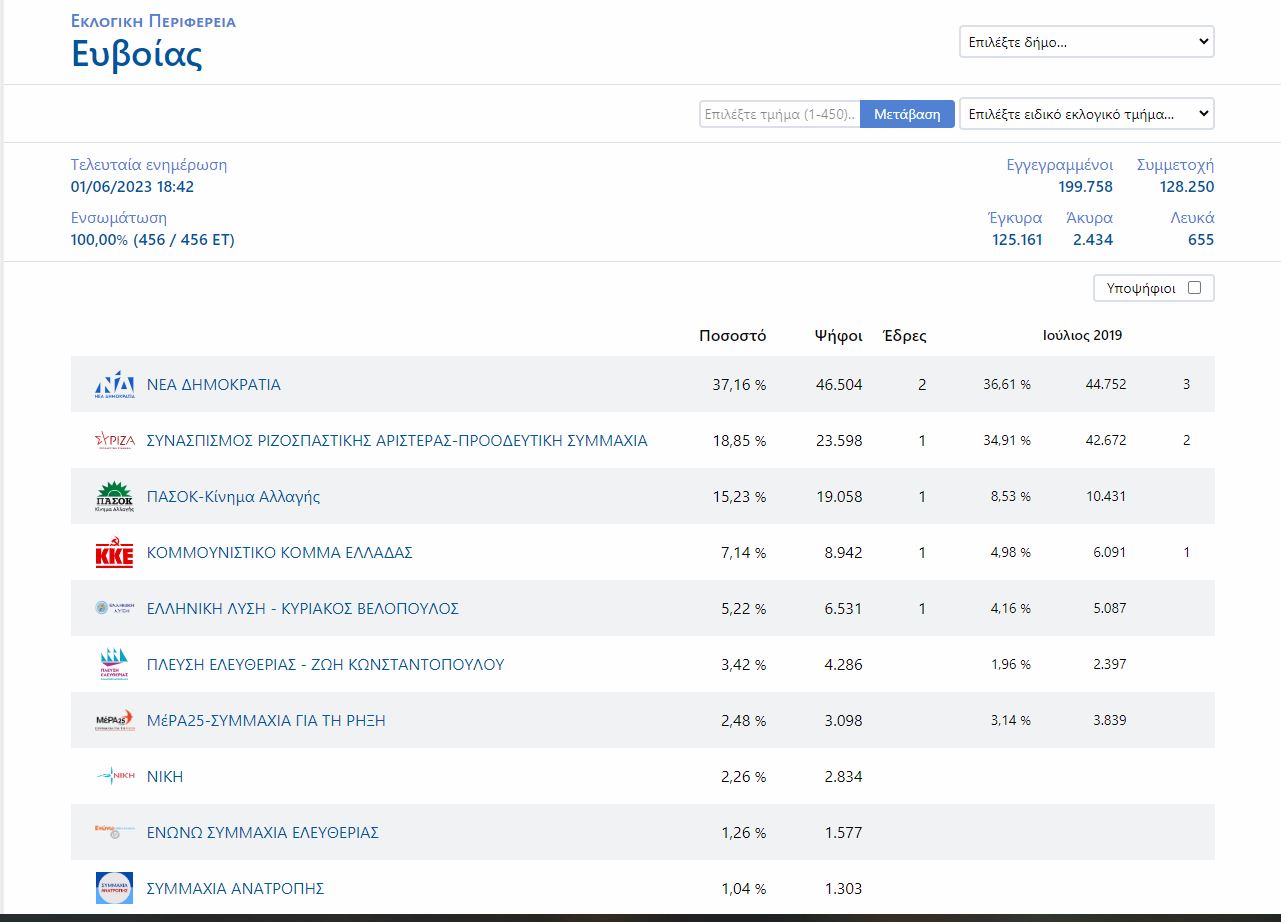
Task: Click the 2019 vote count 10.431
Action: pyautogui.click(x=1106, y=497)
